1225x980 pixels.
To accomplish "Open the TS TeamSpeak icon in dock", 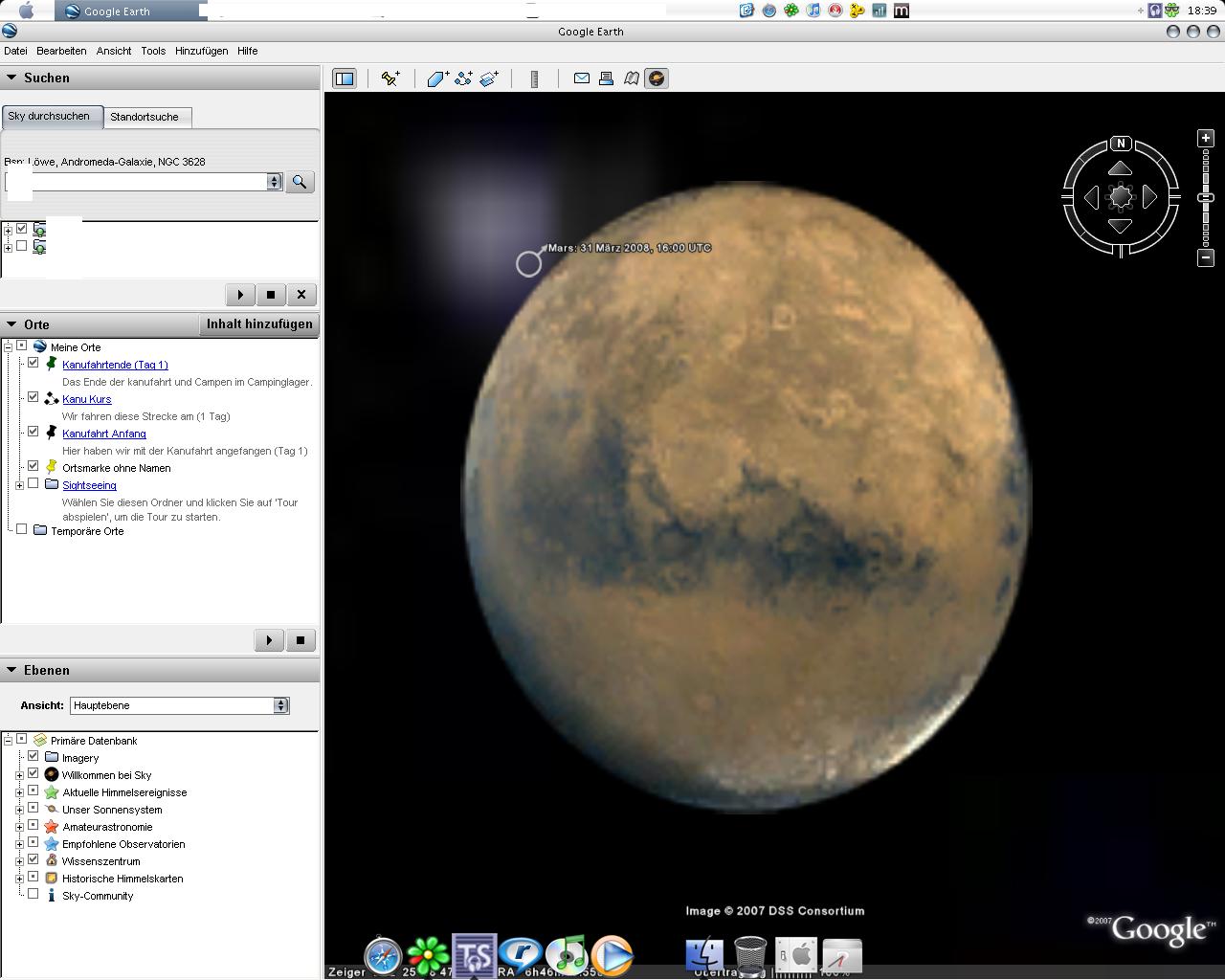I will point(474,955).
